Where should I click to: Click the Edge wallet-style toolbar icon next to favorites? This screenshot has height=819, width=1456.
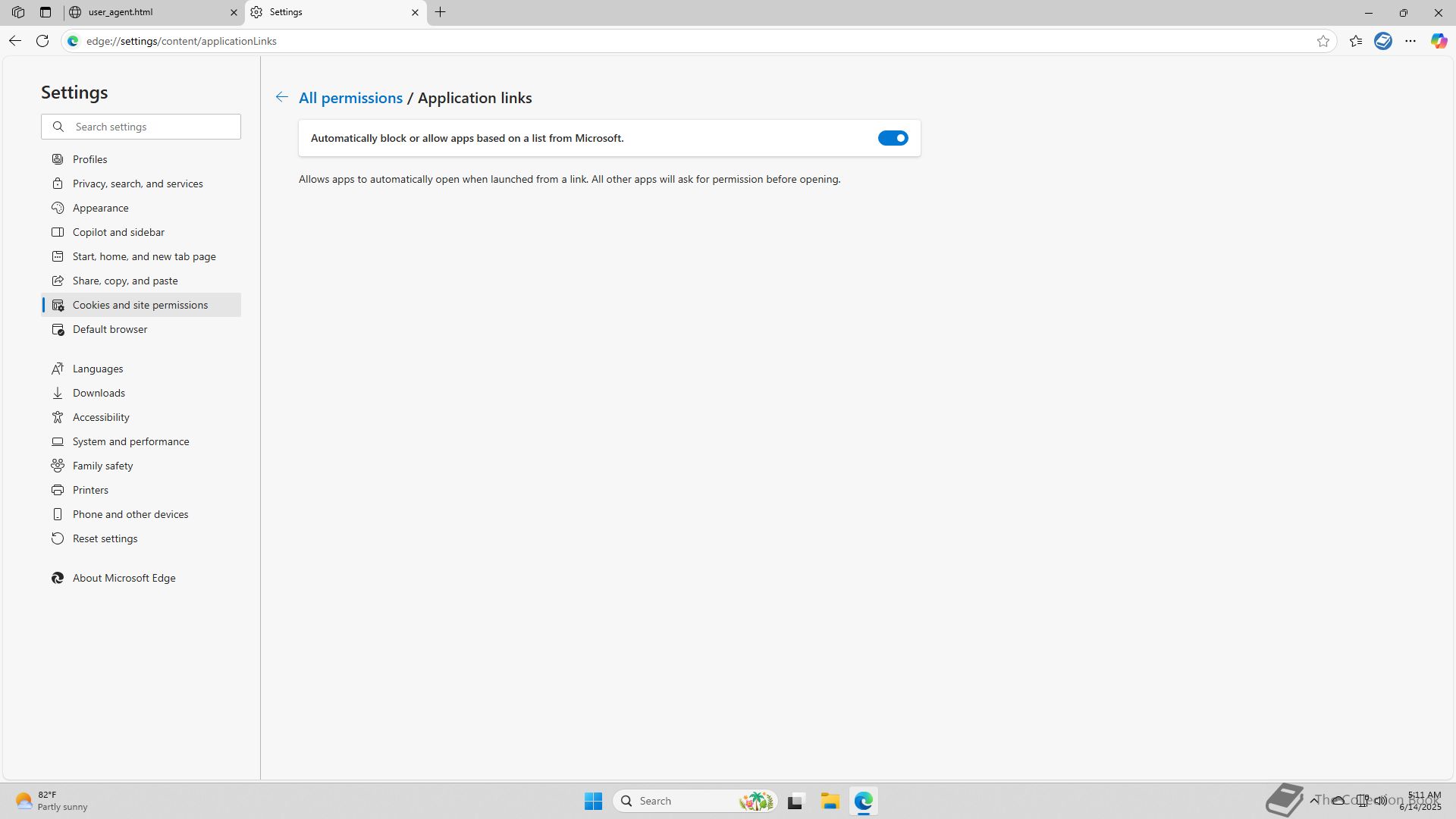1382,41
